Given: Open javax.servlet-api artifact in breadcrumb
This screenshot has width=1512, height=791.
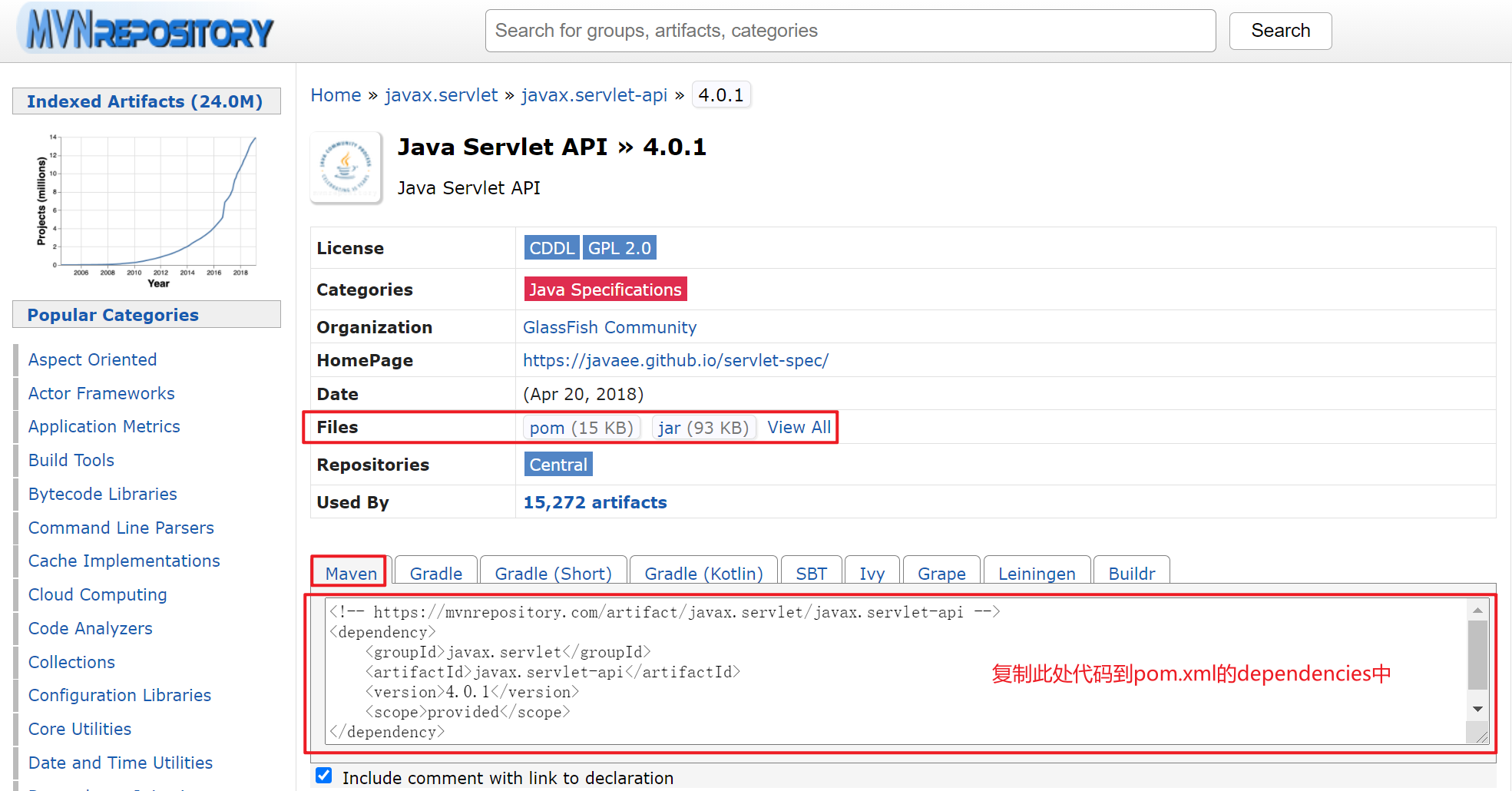Looking at the screenshot, I should pos(594,95).
